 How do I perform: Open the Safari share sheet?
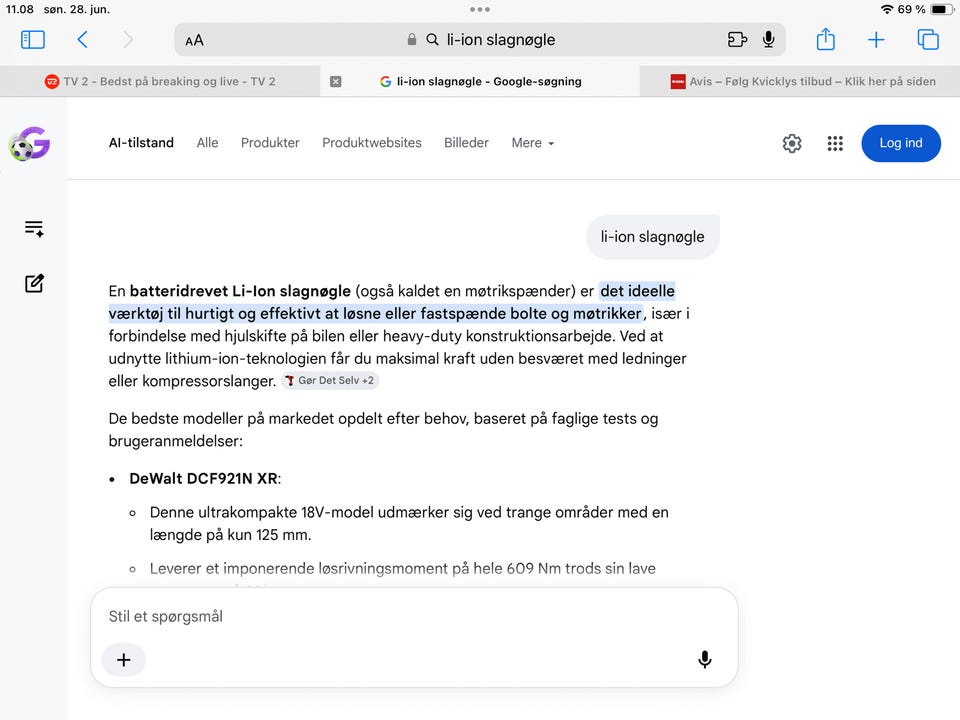point(825,39)
